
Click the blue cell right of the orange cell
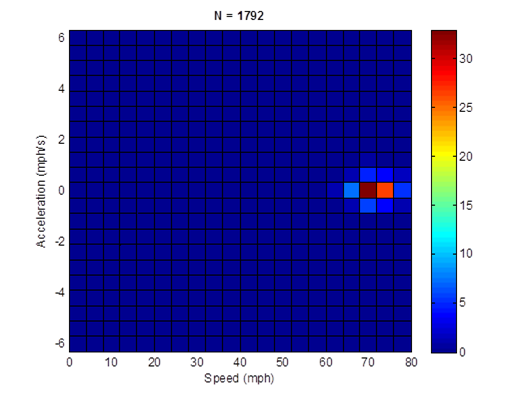pos(402,190)
